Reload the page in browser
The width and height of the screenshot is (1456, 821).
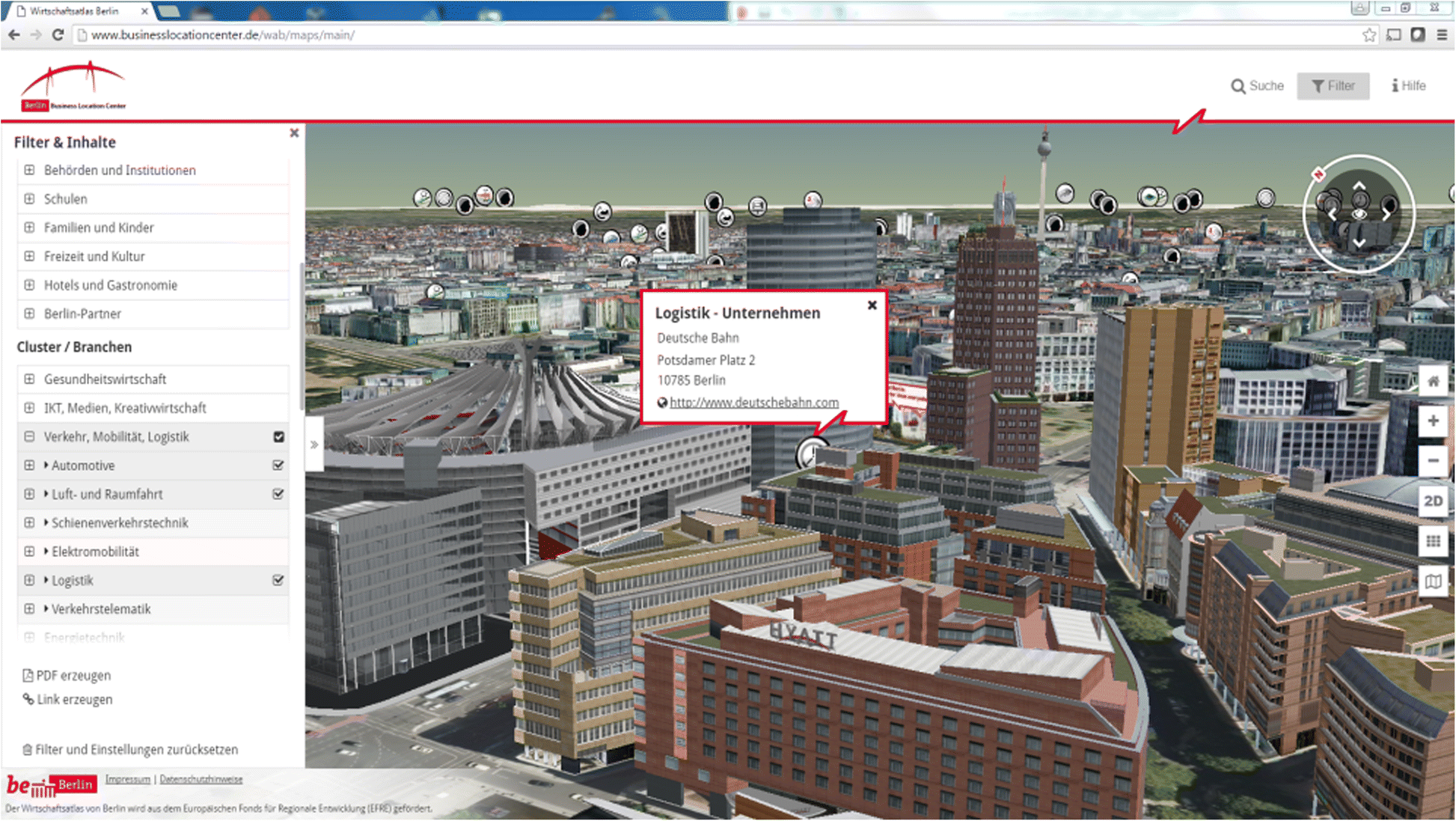pyautogui.click(x=58, y=34)
